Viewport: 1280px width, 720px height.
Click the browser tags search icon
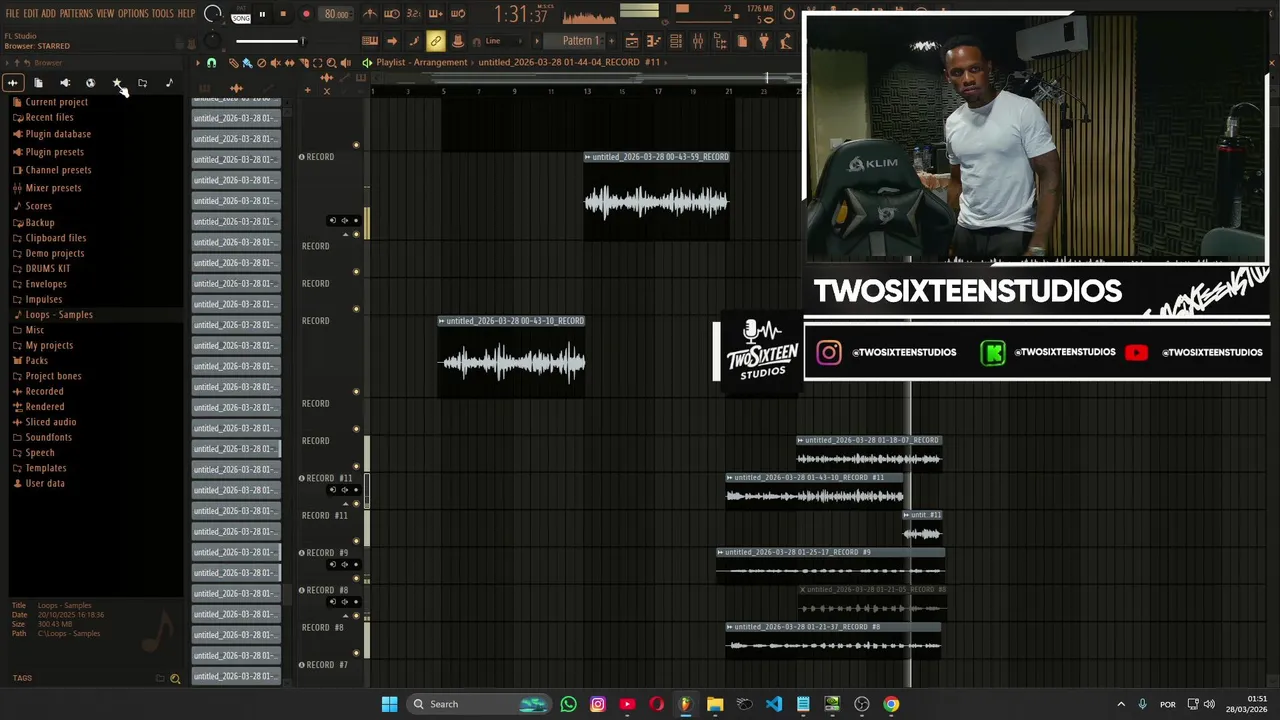175,679
